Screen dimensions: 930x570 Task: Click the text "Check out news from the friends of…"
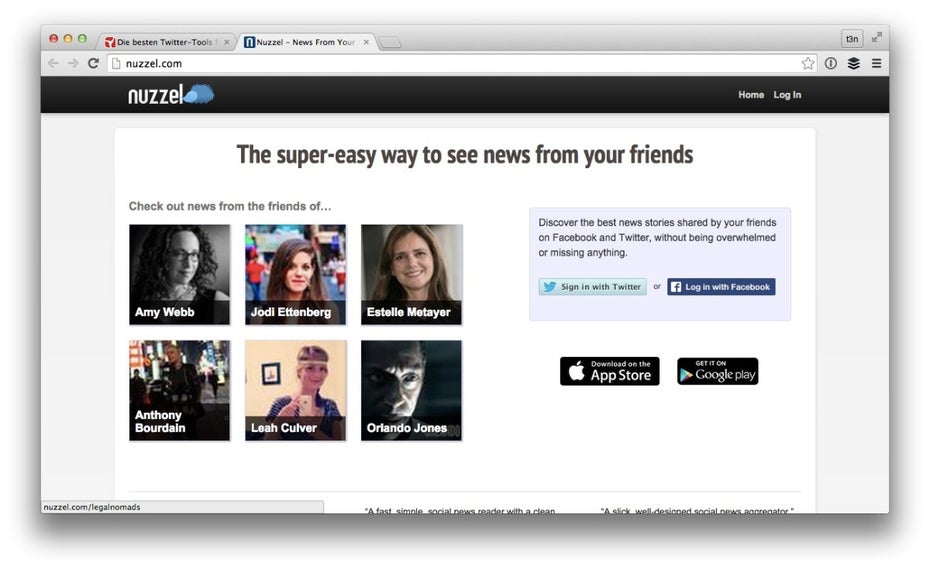(230, 206)
